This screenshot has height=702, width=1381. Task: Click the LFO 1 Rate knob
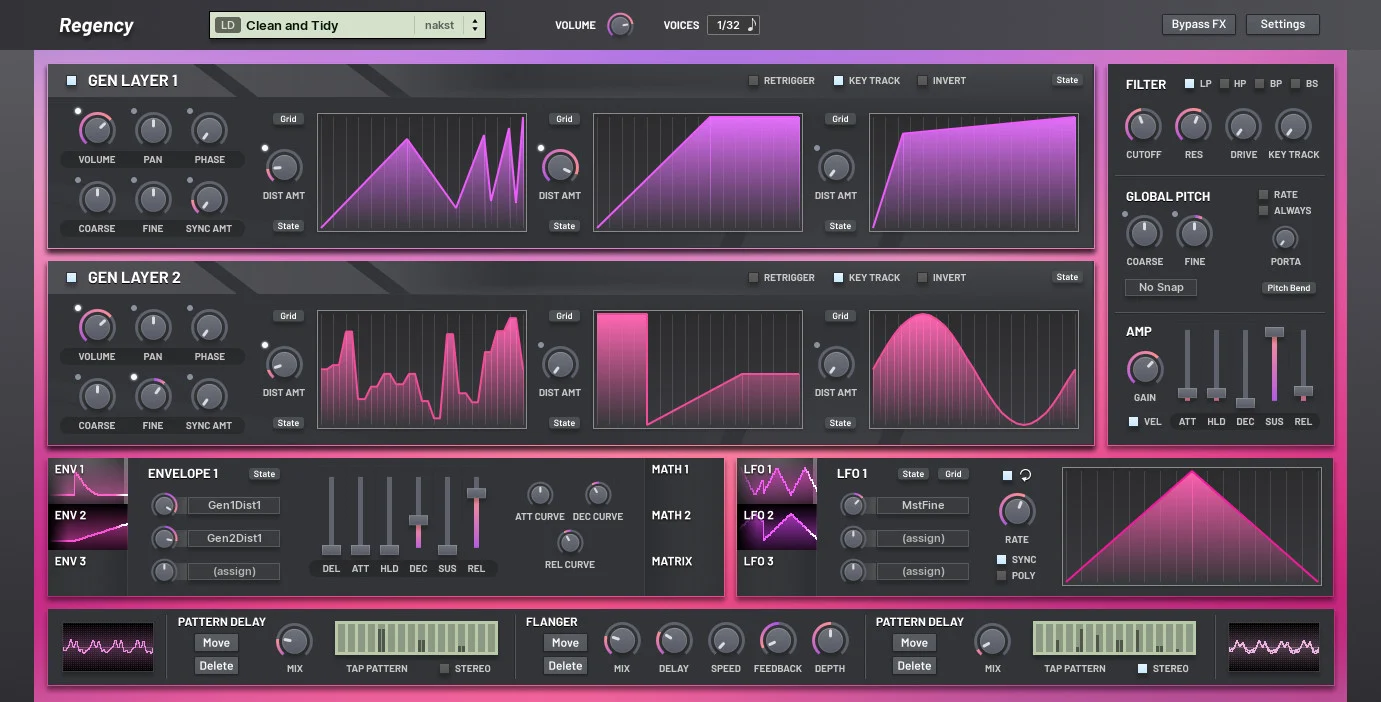click(x=1016, y=511)
